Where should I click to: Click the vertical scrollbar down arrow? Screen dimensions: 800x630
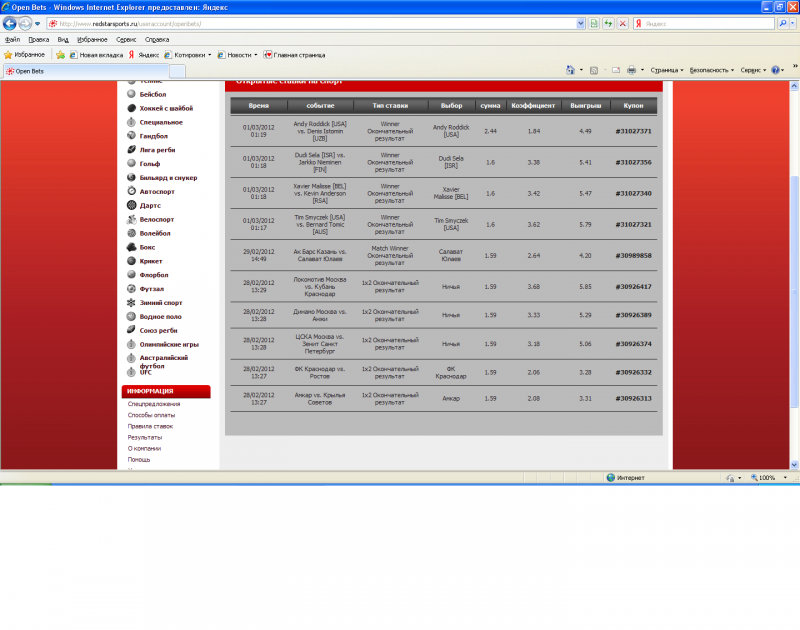click(x=794, y=465)
